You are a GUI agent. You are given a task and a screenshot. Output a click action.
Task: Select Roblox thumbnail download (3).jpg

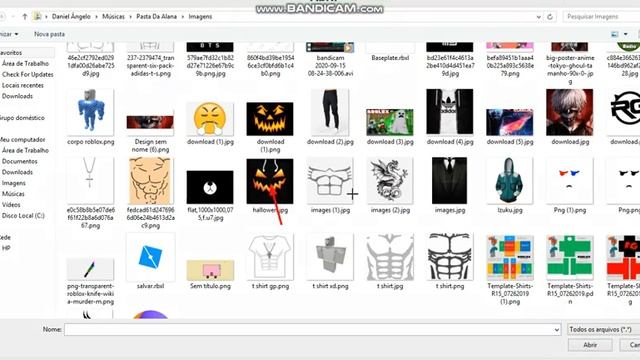point(390,127)
